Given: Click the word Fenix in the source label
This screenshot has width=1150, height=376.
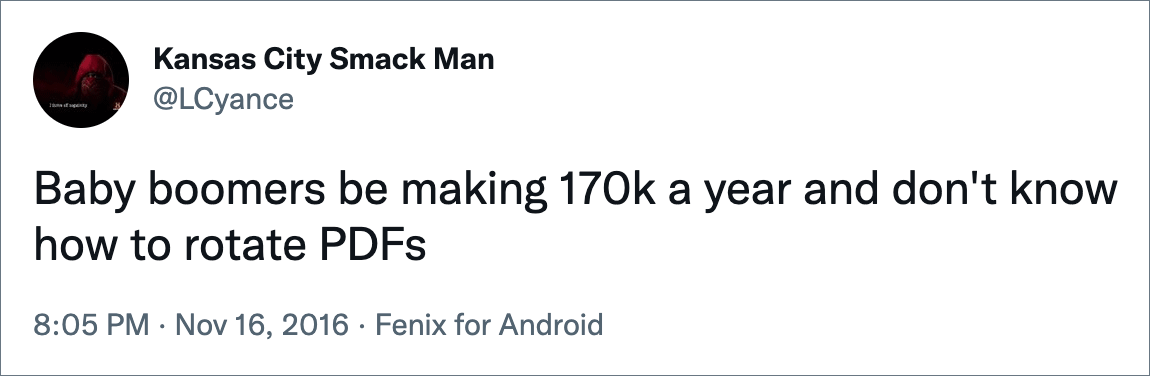Looking at the screenshot, I should pos(405,324).
